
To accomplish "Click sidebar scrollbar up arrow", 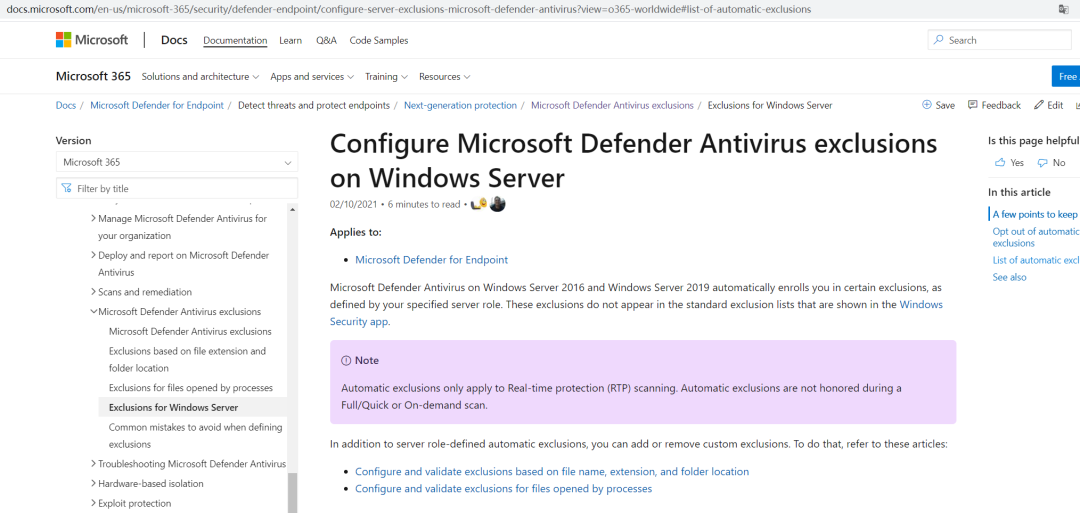I will pyautogui.click(x=293, y=209).
